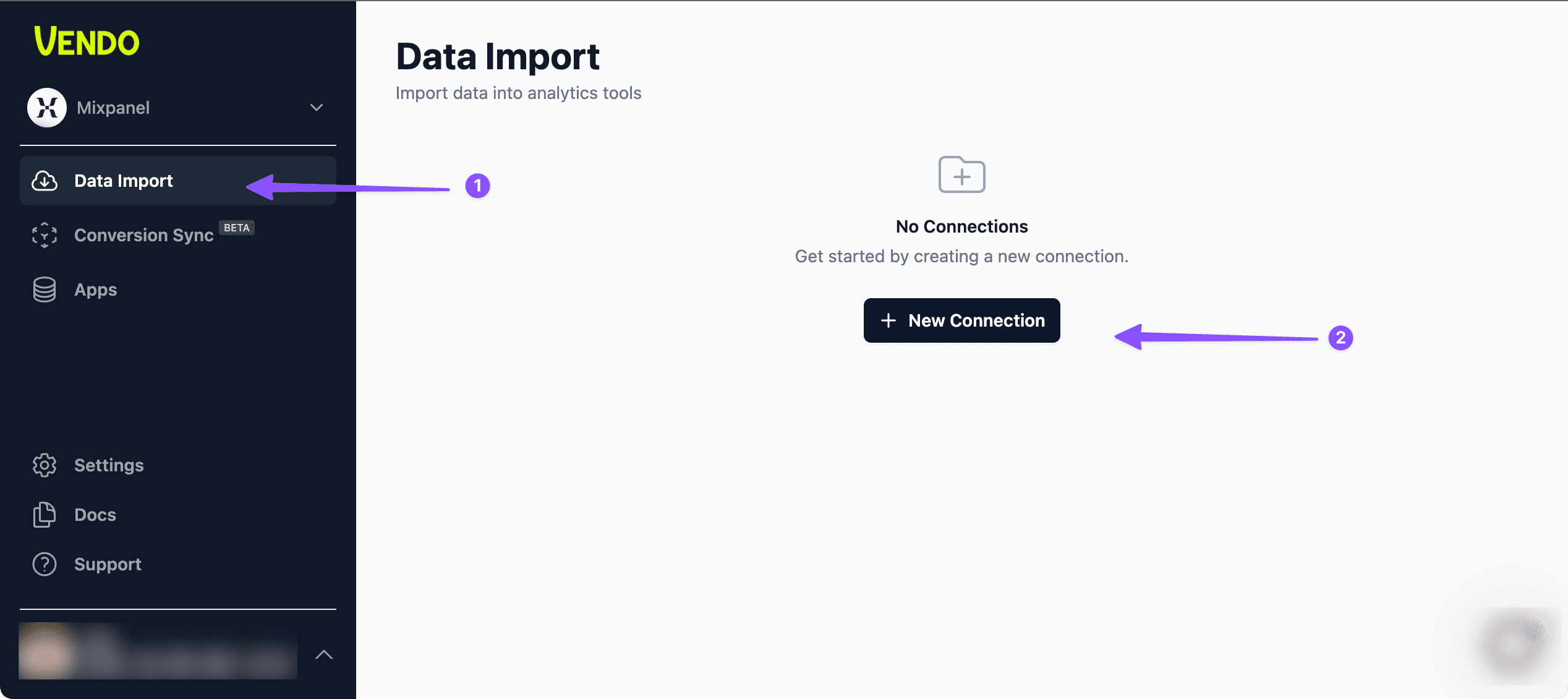This screenshot has height=699, width=1568.
Task: Select Data Import in the sidebar
Action: click(124, 181)
